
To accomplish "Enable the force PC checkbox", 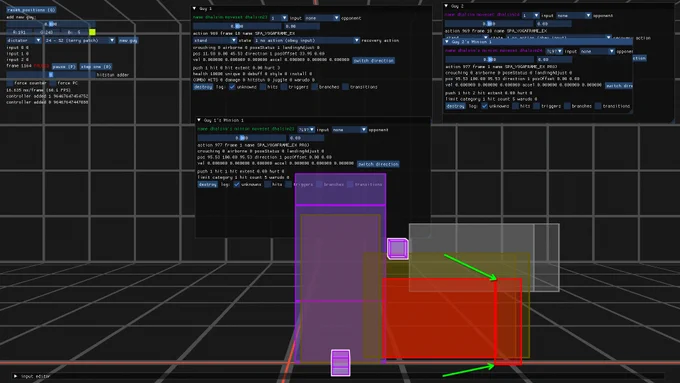I will (53, 83).
